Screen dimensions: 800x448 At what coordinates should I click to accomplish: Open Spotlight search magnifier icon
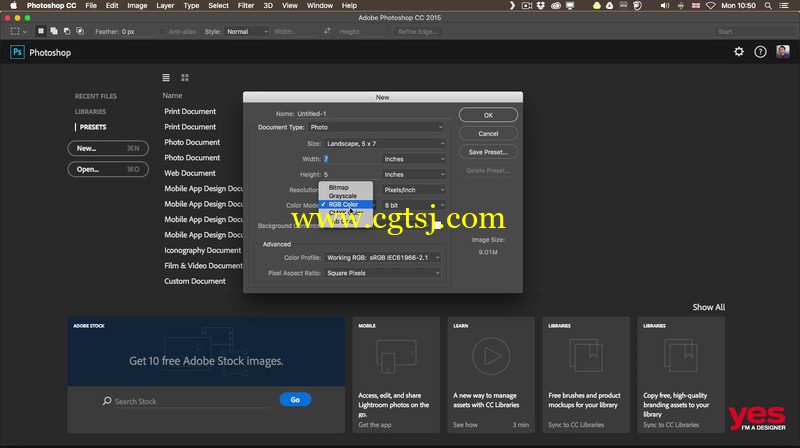768,6
